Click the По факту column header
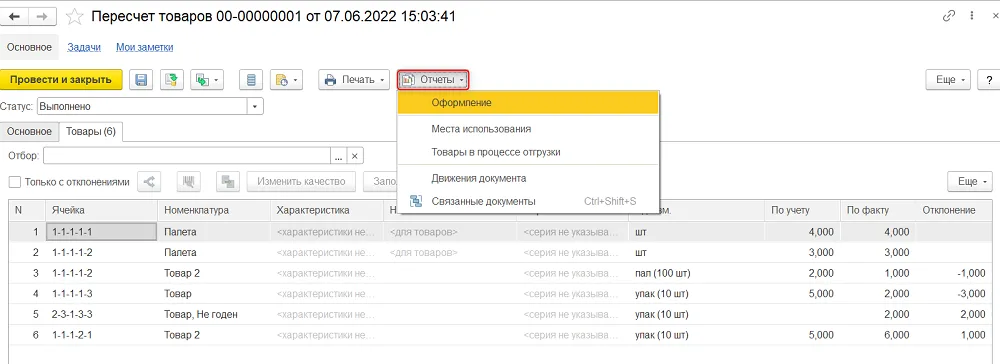 coord(878,210)
